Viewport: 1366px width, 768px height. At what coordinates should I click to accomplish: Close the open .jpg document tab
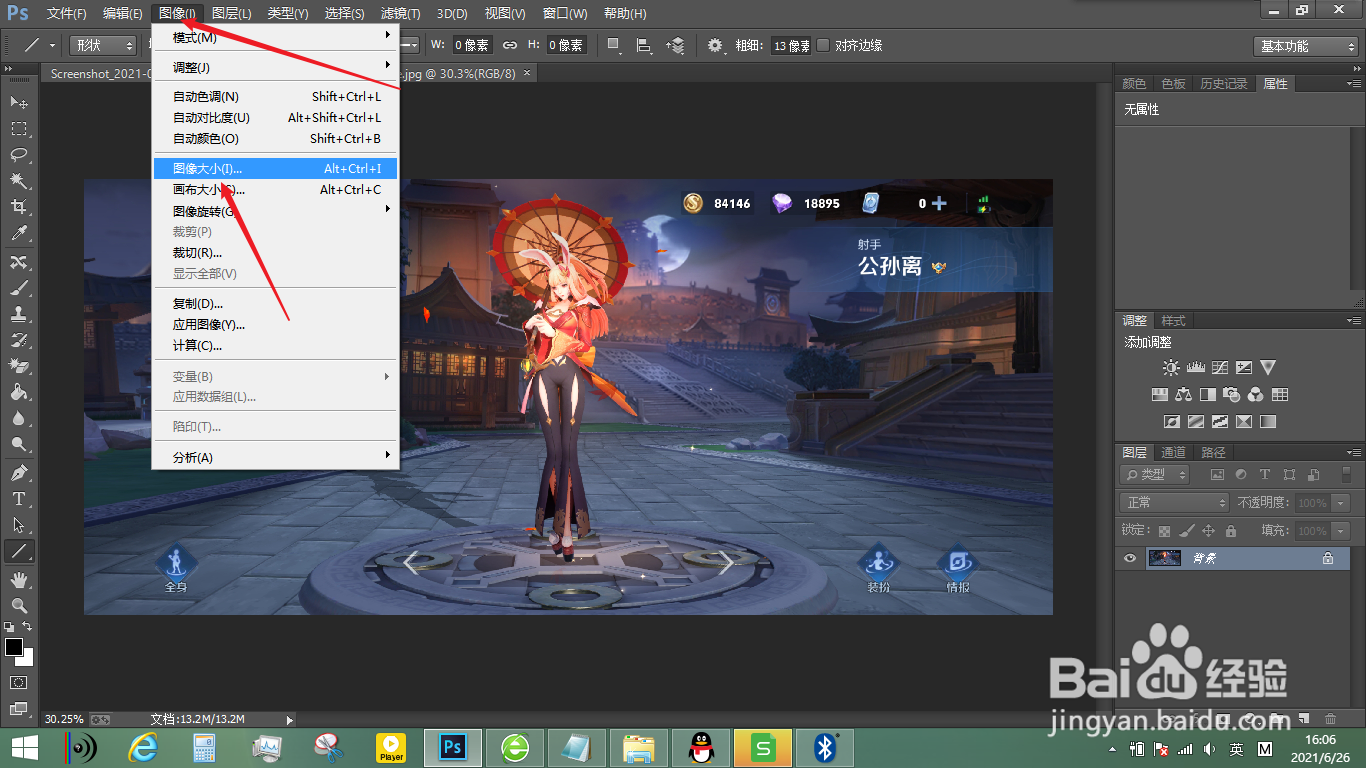[x=527, y=73]
